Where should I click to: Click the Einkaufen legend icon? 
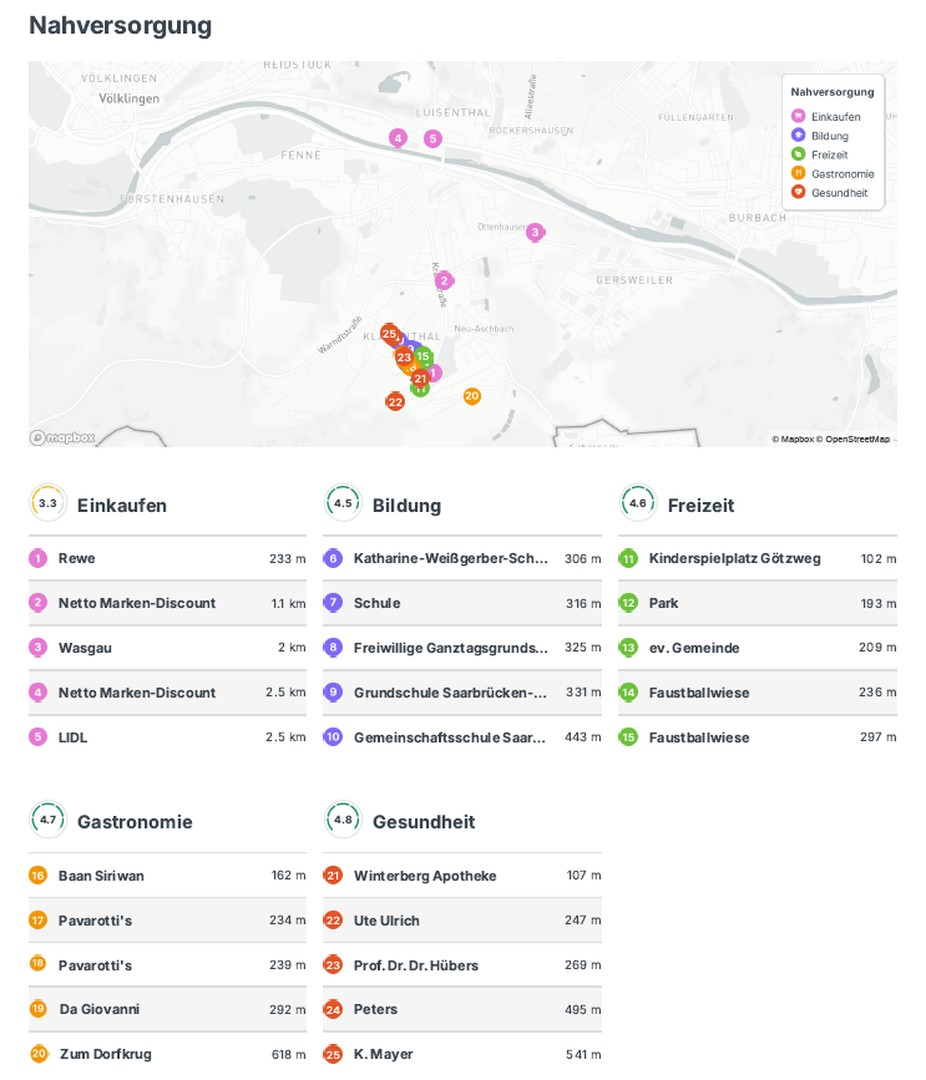tap(798, 116)
